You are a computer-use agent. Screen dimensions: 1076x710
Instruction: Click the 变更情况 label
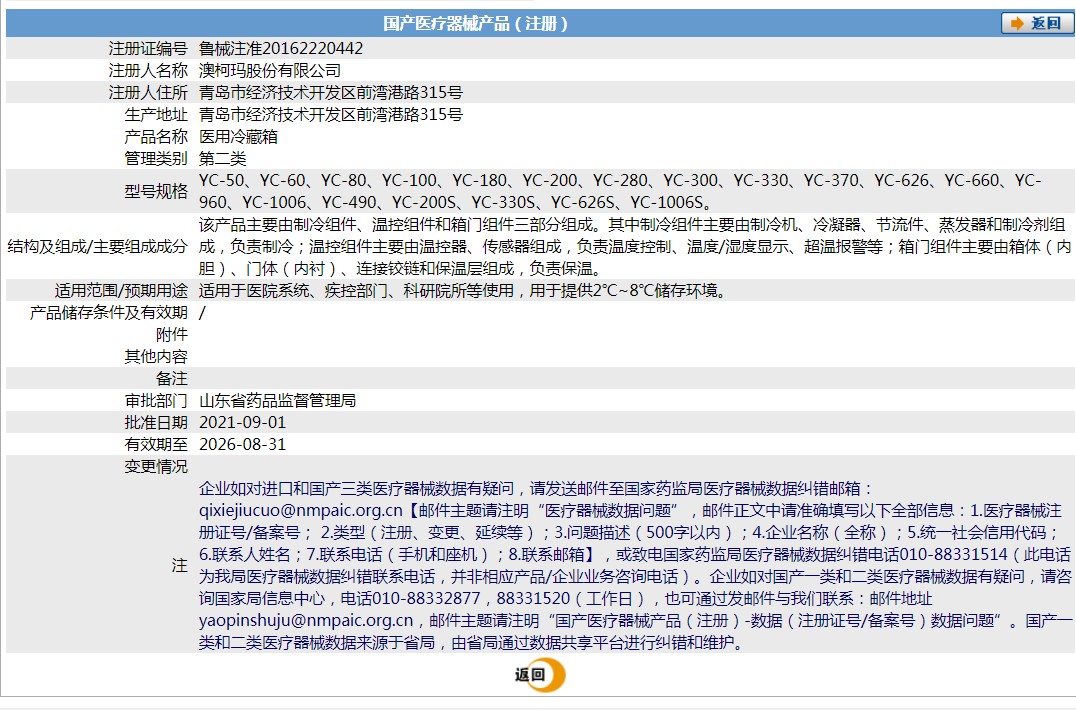click(156, 466)
